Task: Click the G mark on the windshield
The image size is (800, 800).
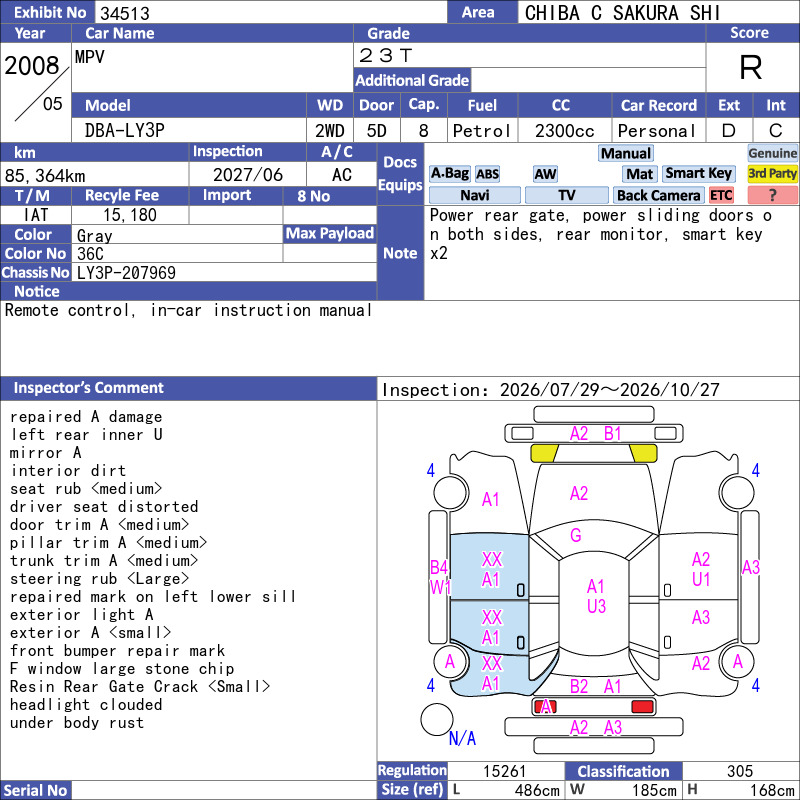Action: point(576,535)
